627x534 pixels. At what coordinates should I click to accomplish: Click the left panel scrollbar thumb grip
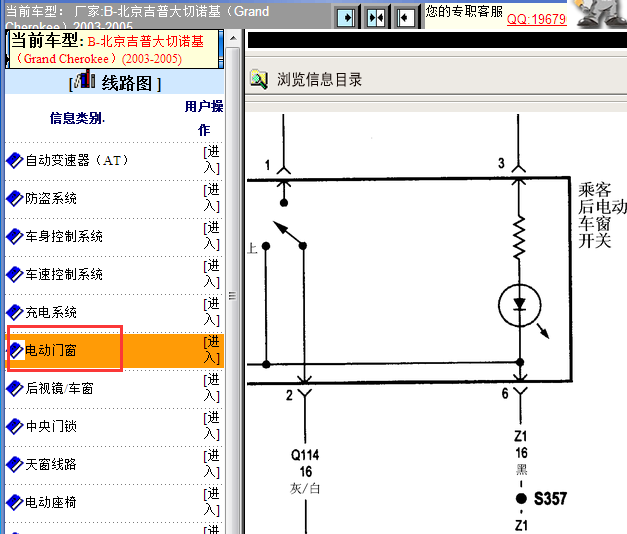pos(233,296)
